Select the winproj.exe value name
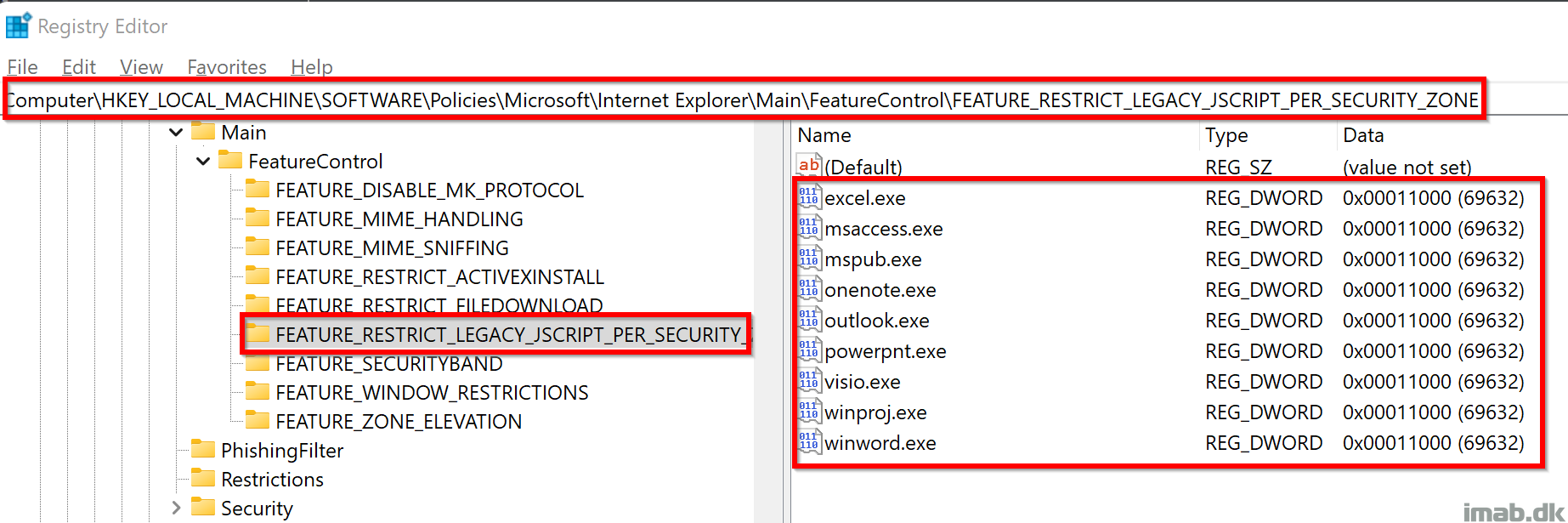Image resolution: width=1568 pixels, height=523 pixels. pos(875,412)
